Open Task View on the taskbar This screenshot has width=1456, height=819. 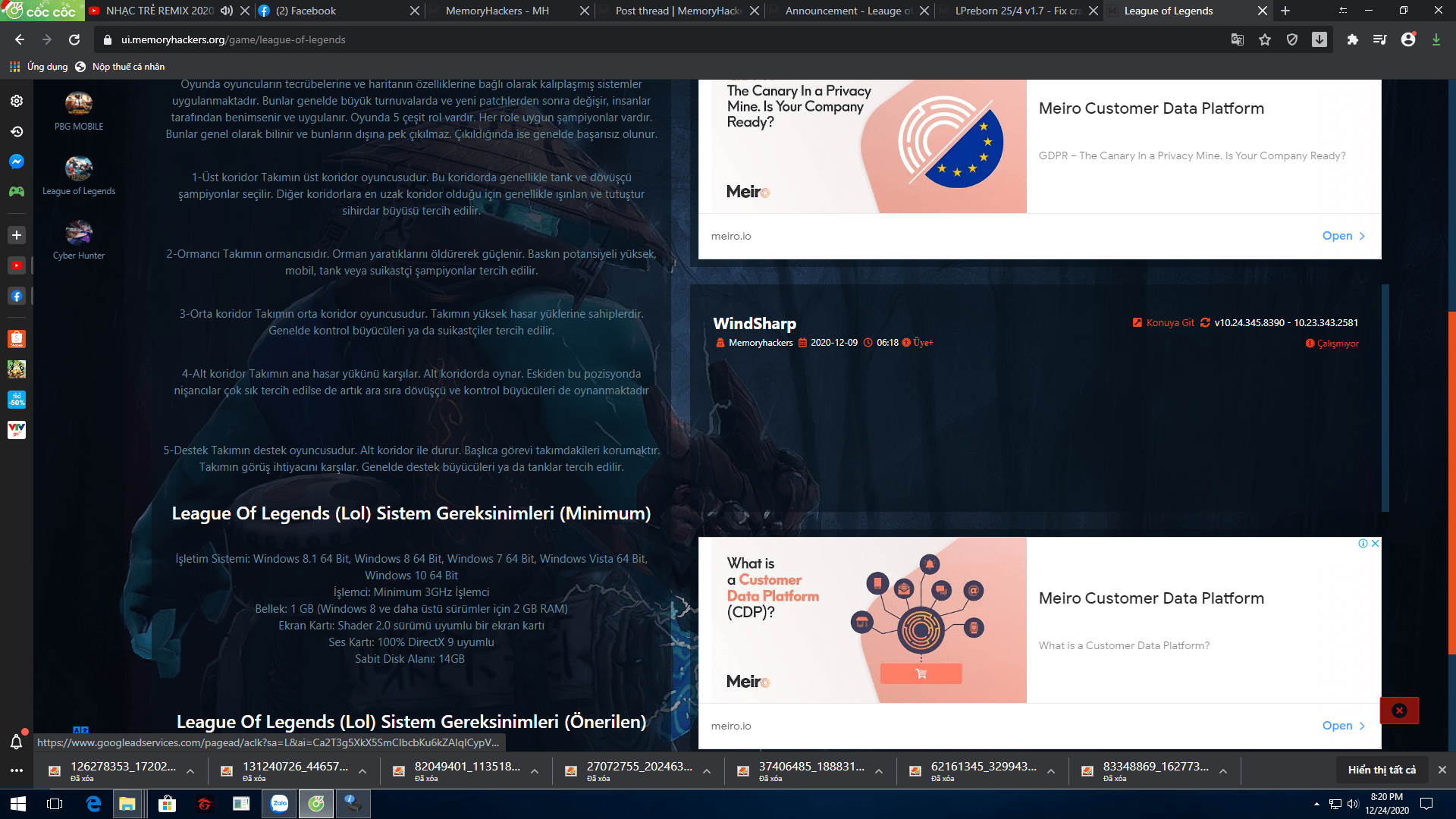55,804
